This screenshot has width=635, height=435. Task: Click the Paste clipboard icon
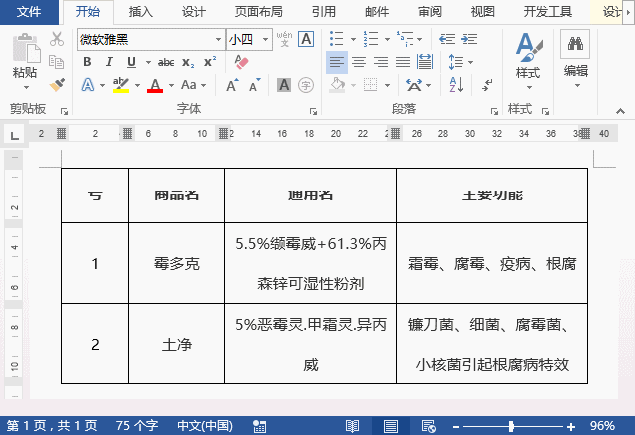25,48
